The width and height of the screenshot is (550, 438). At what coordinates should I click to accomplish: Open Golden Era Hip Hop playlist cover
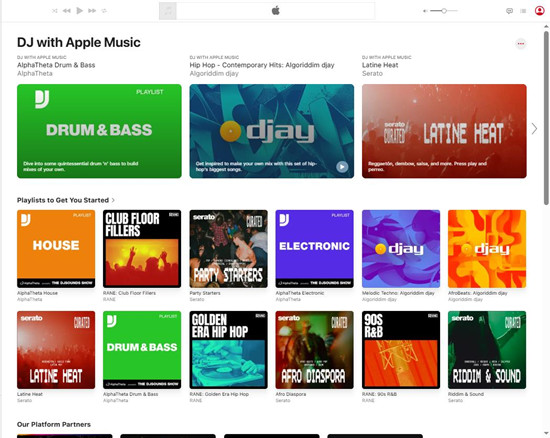tap(228, 350)
